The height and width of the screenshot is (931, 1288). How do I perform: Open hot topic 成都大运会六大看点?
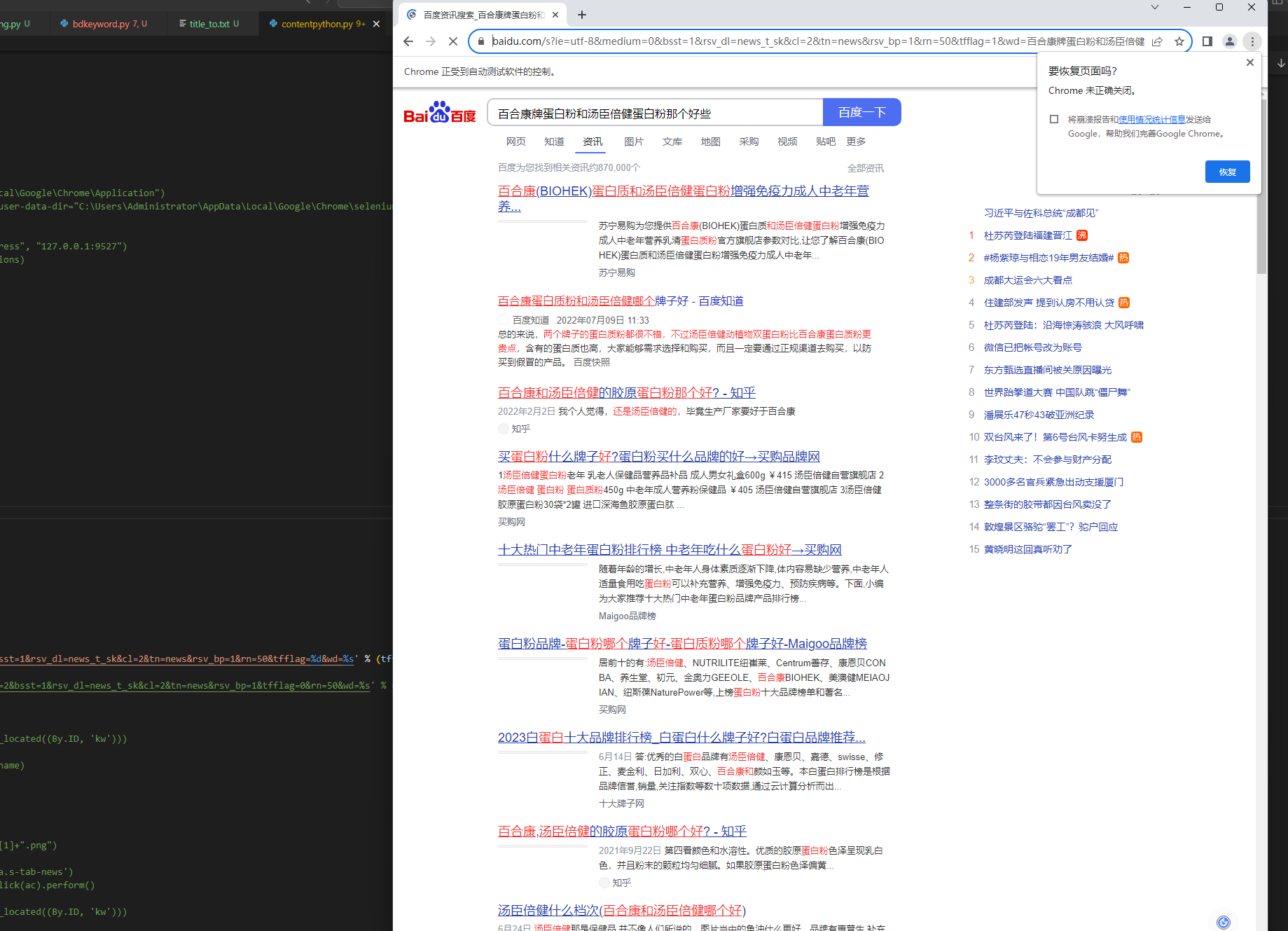pyautogui.click(x=1028, y=280)
